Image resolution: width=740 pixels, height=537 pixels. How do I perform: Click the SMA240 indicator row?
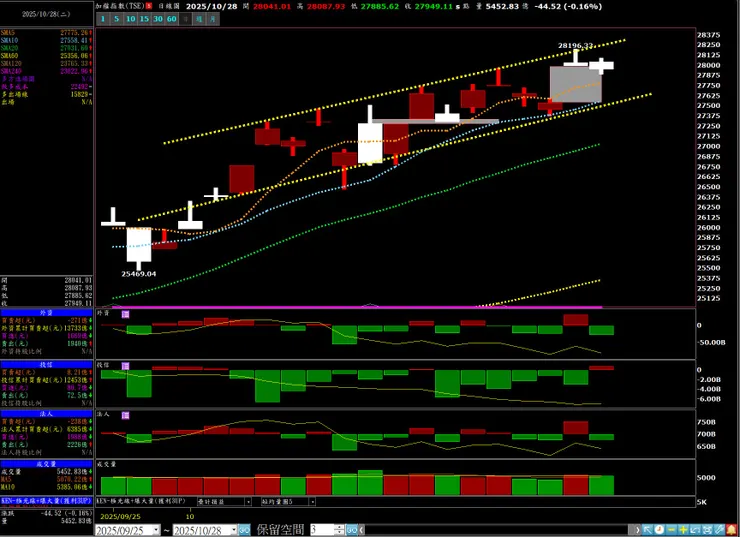(46, 71)
